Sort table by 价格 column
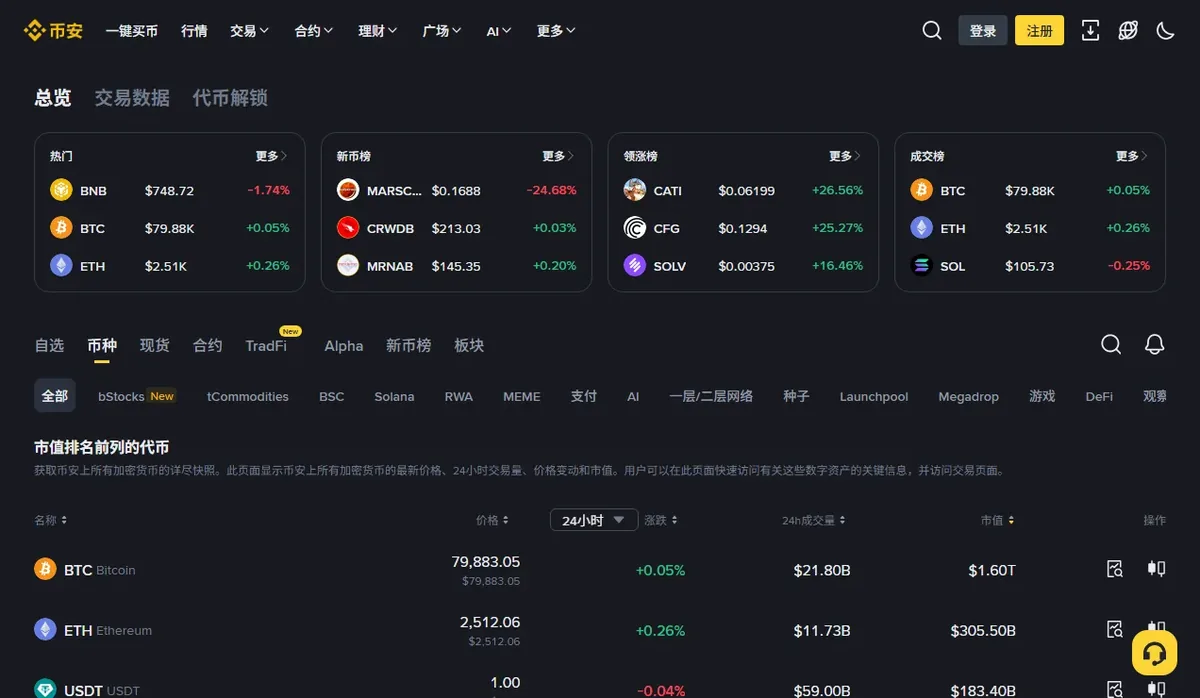The image size is (1200, 698). (x=492, y=520)
